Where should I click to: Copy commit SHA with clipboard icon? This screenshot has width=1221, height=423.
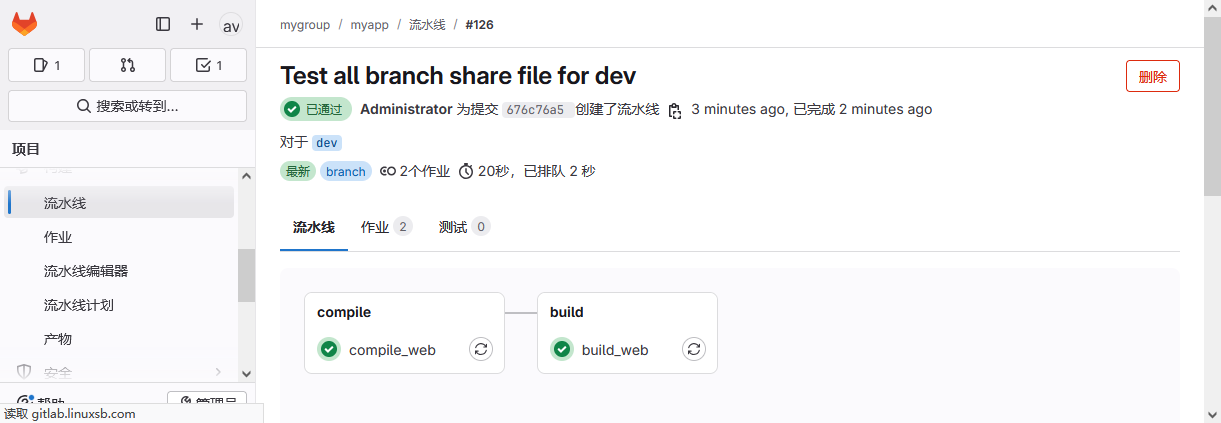tap(675, 110)
